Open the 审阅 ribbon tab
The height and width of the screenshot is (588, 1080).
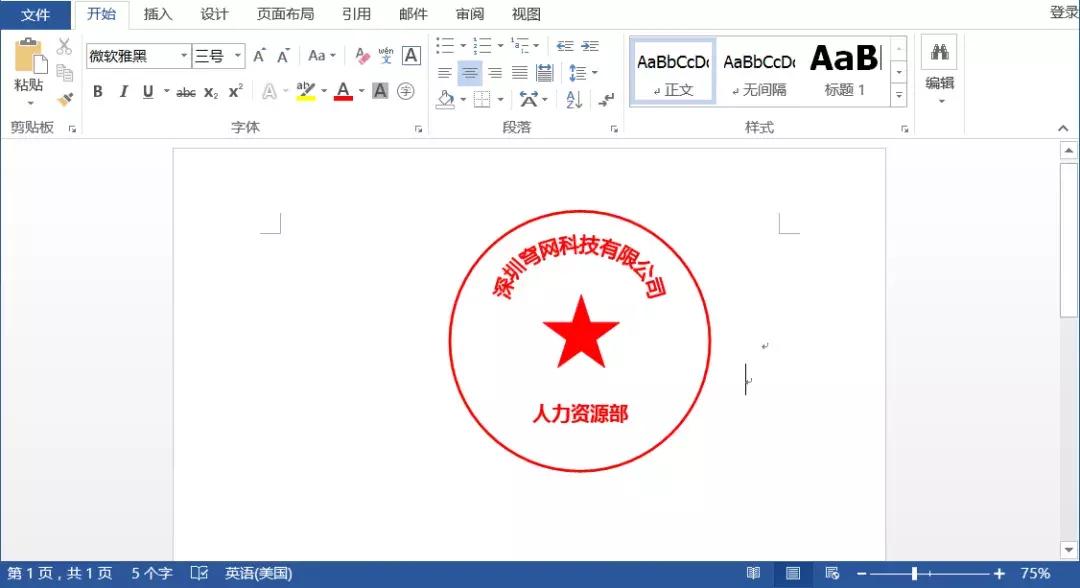(x=469, y=14)
